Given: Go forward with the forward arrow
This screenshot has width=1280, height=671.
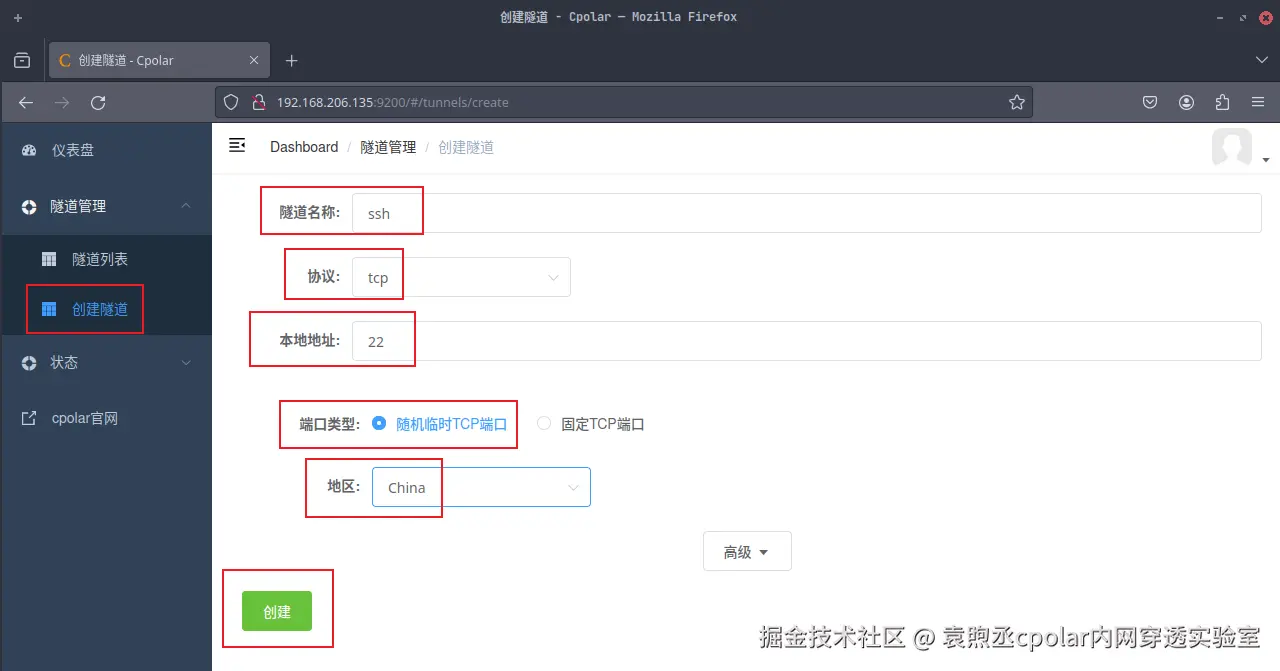Looking at the screenshot, I should tap(62, 102).
